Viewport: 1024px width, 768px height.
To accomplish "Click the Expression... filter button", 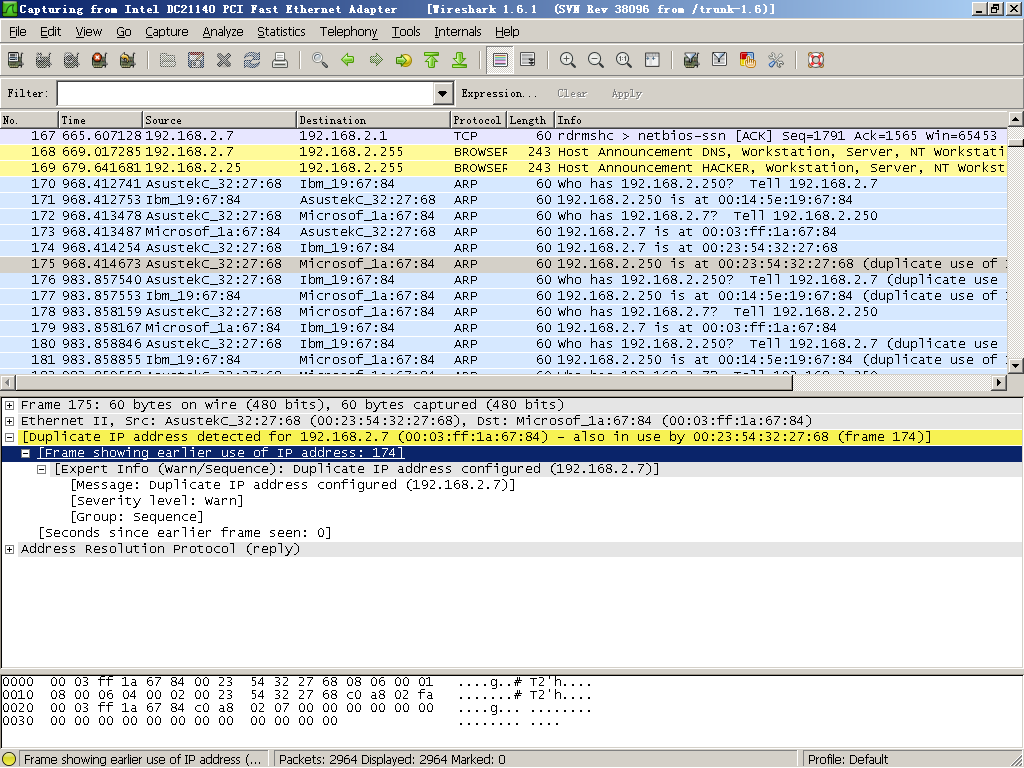I will click(x=499, y=93).
